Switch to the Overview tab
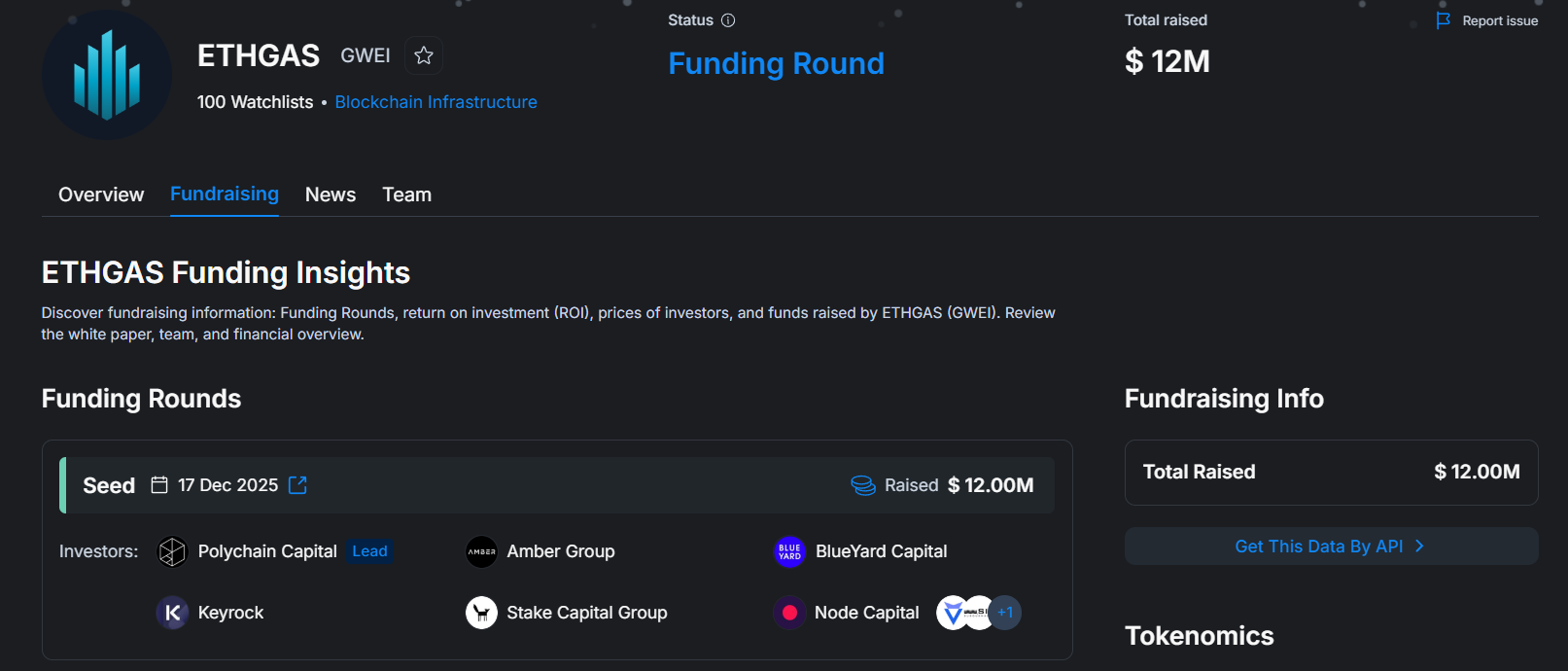 click(x=101, y=194)
